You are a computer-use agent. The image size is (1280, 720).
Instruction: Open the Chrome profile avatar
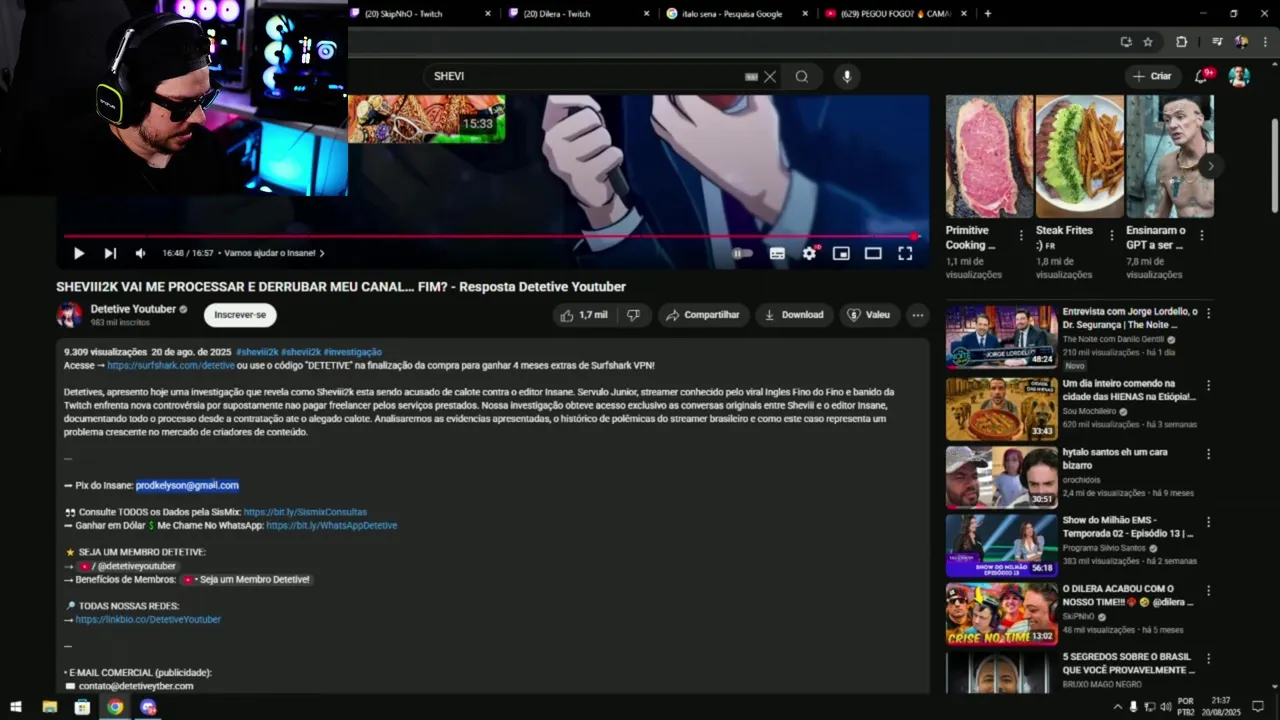(x=1241, y=42)
